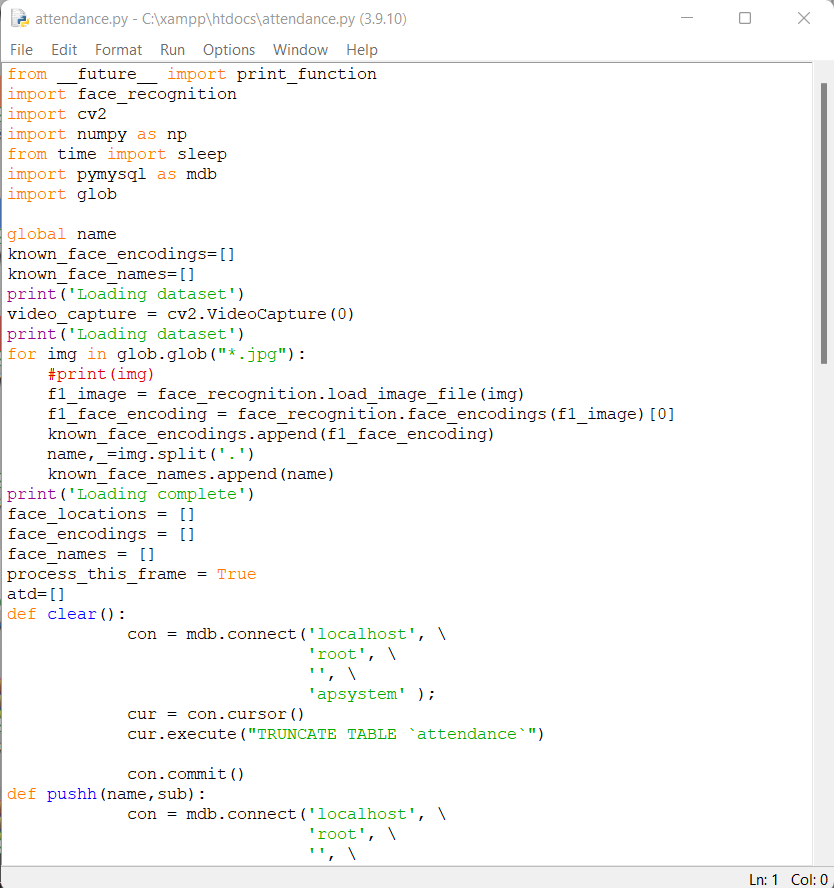The width and height of the screenshot is (834, 888).
Task: Open the Help menu
Action: click(x=362, y=49)
